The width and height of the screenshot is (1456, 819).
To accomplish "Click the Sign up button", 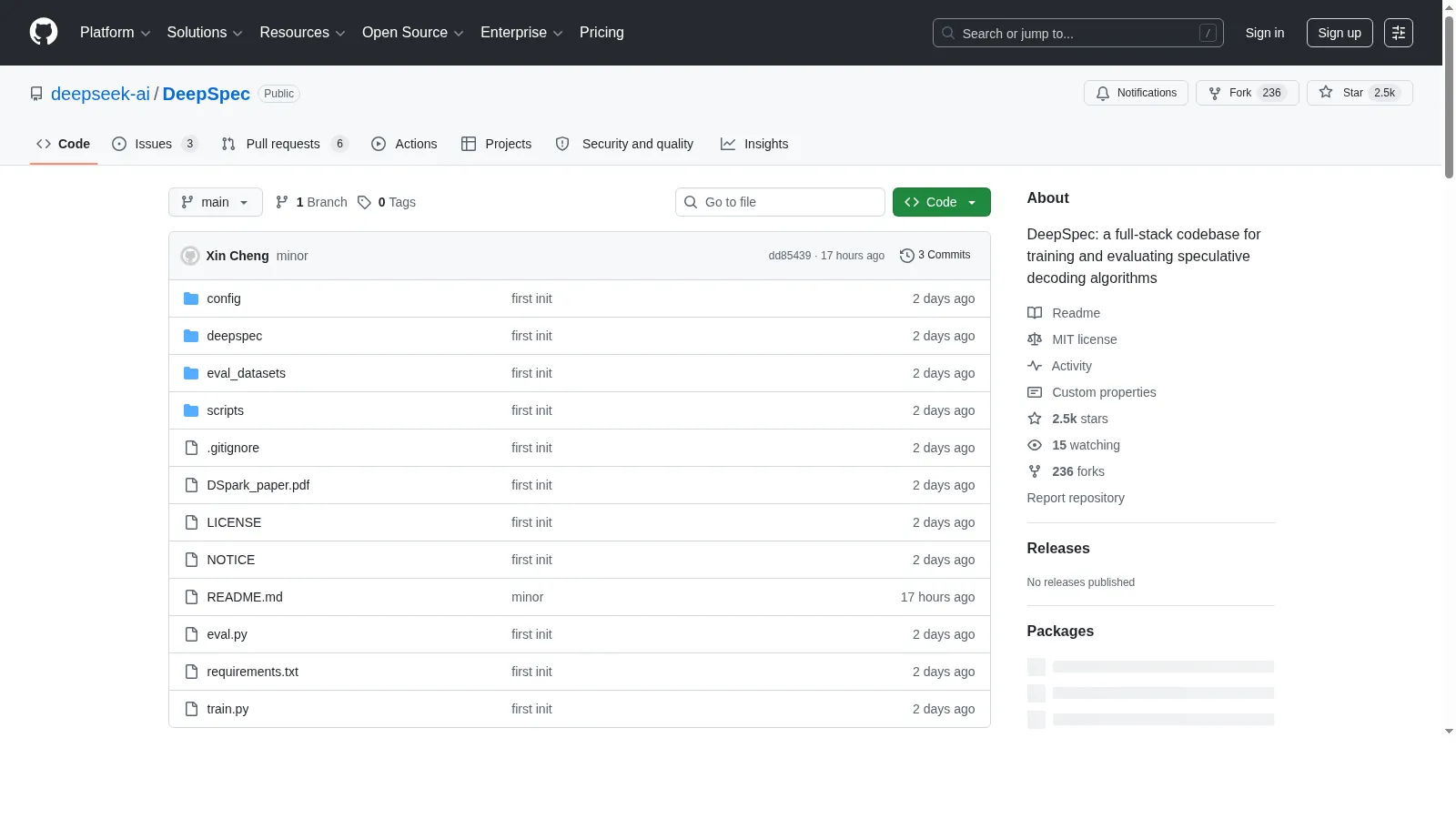I will [x=1340, y=33].
